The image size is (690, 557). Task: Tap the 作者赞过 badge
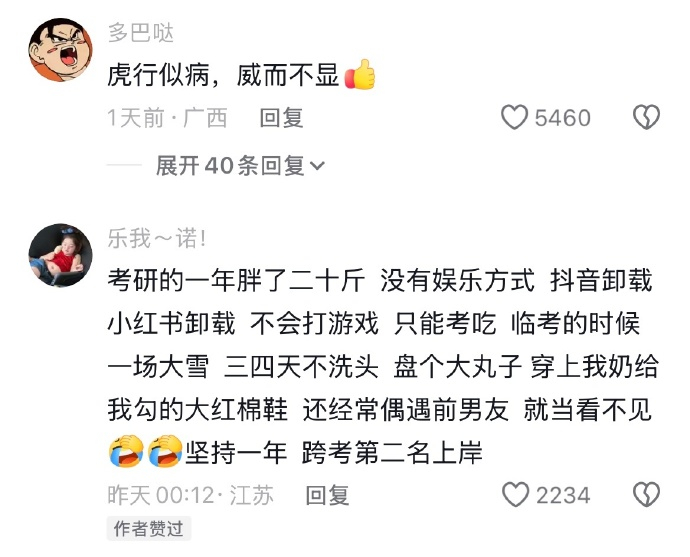coord(148,528)
